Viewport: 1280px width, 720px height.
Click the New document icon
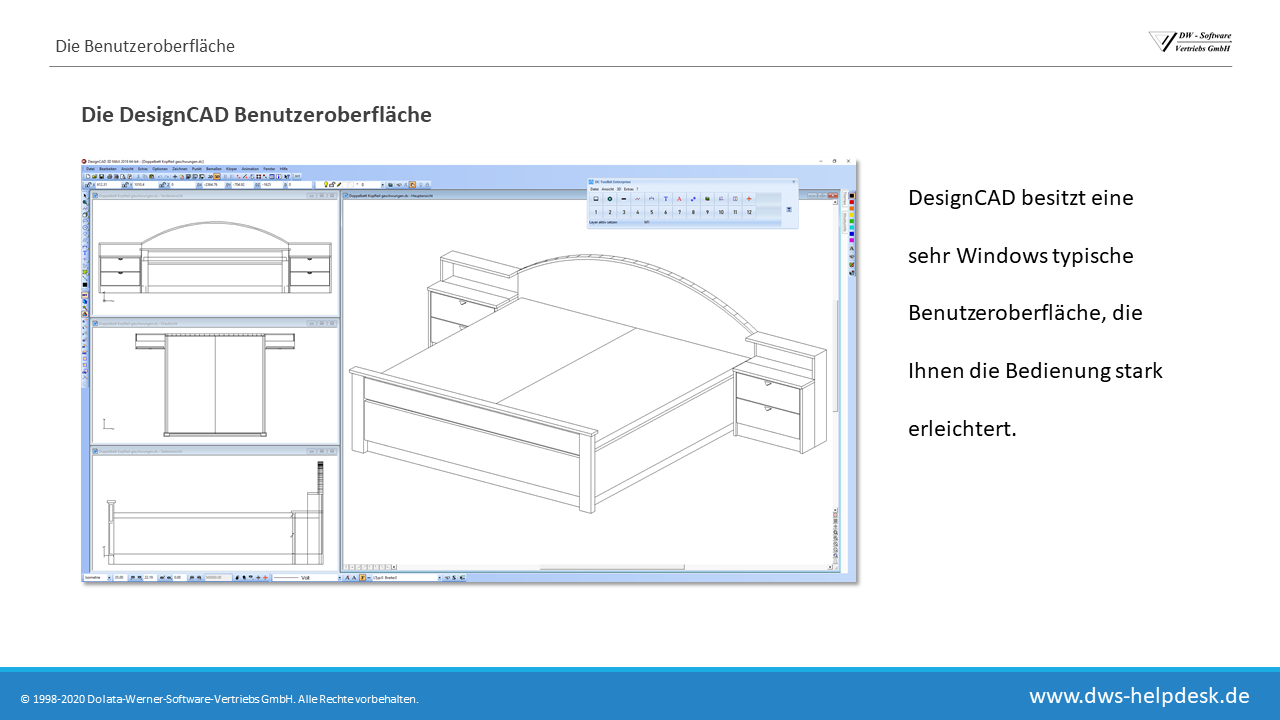pyautogui.click(x=87, y=176)
